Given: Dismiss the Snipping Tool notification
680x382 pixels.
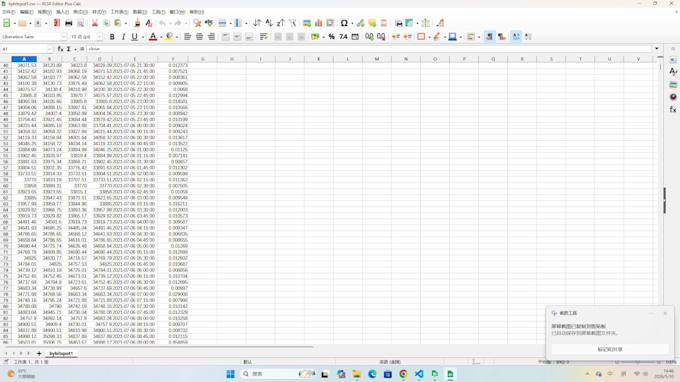Looking at the screenshot, I should [x=665, y=313].
